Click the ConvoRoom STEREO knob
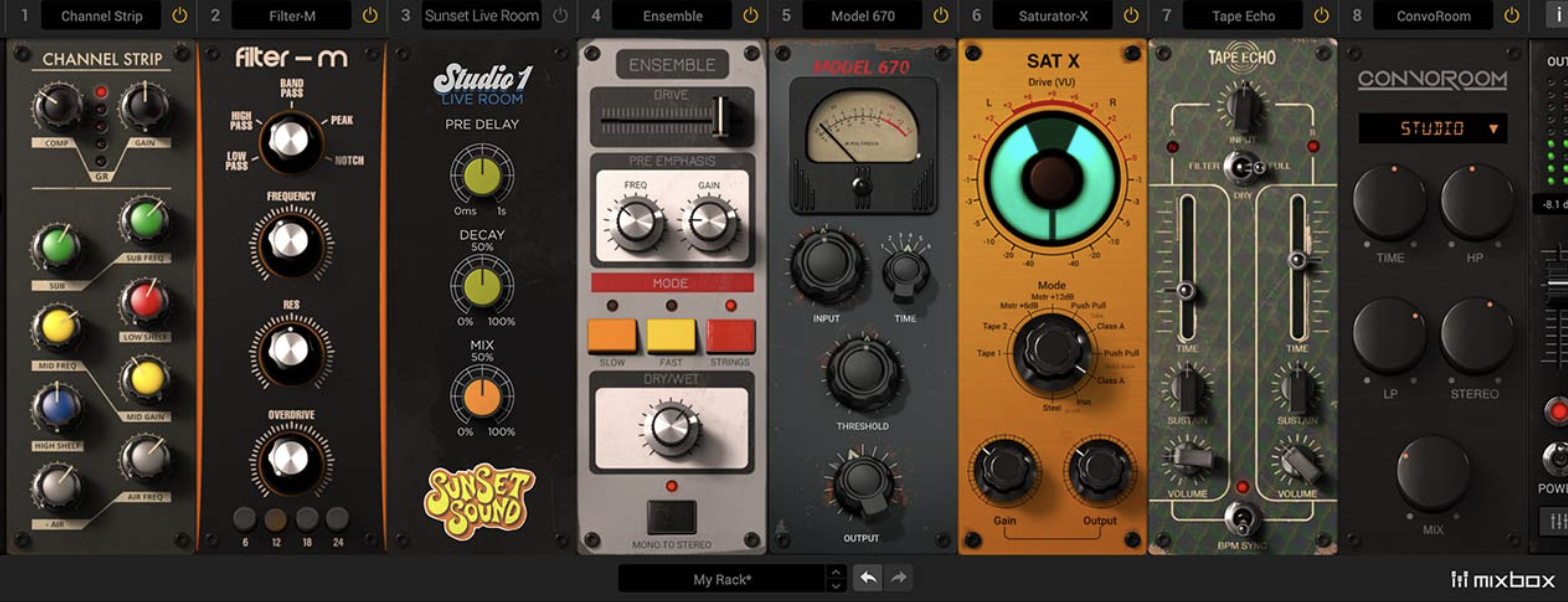Viewport: 1568px width, 602px height. click(1477, 336)
